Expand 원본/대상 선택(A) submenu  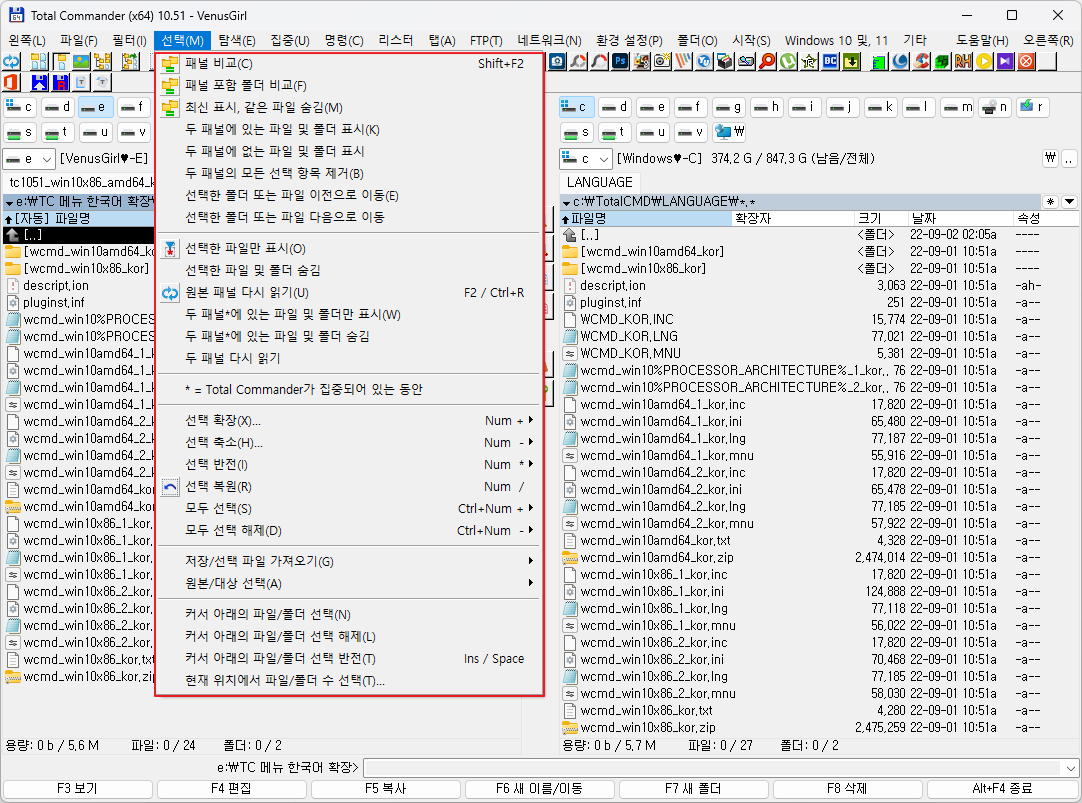[x=531, y=583]
